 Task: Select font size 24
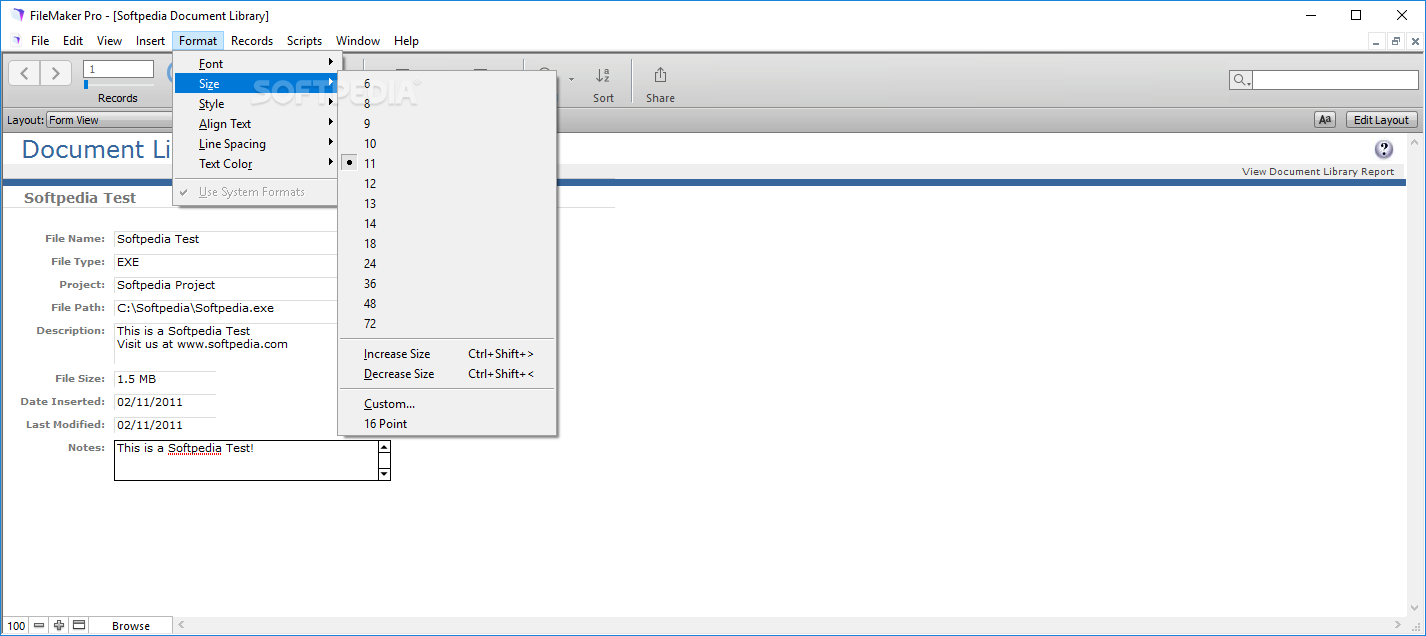click(447, 264)
